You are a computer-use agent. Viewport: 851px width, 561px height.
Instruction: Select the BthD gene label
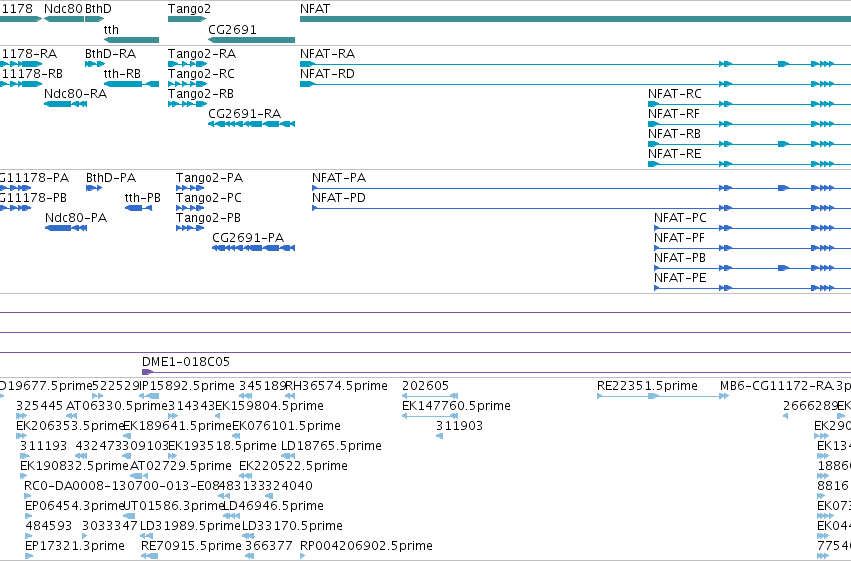[98, 9]
